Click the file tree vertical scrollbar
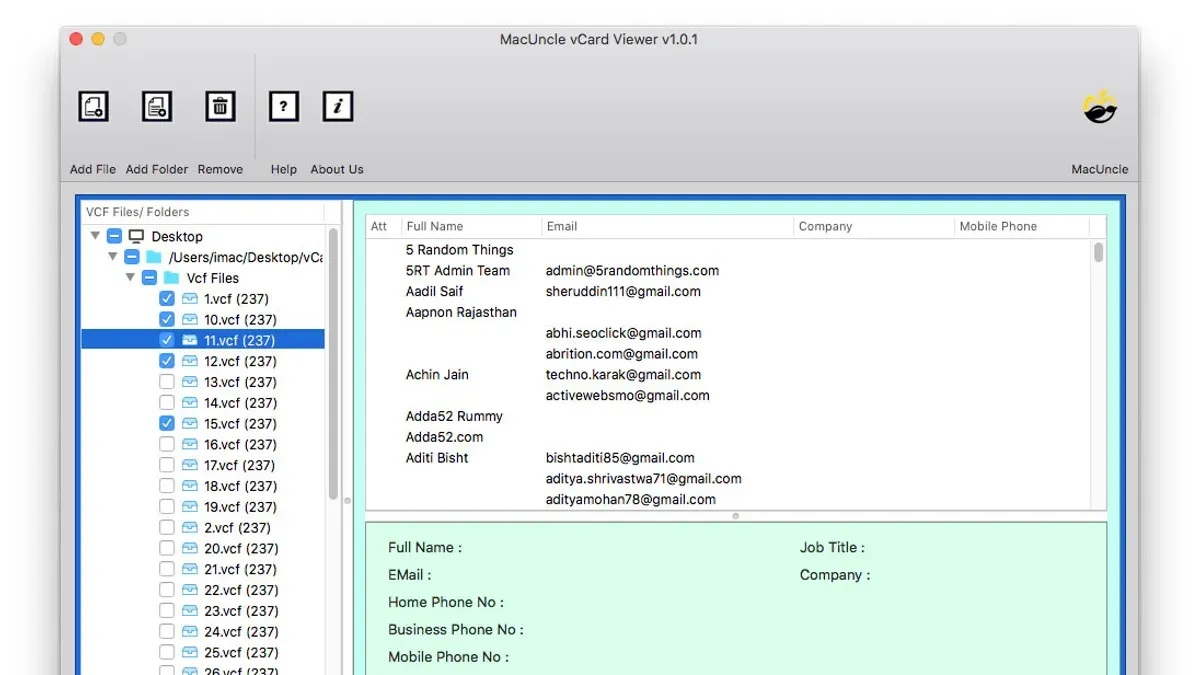This screenshot has height=675, width=1200. coord(333,365)
